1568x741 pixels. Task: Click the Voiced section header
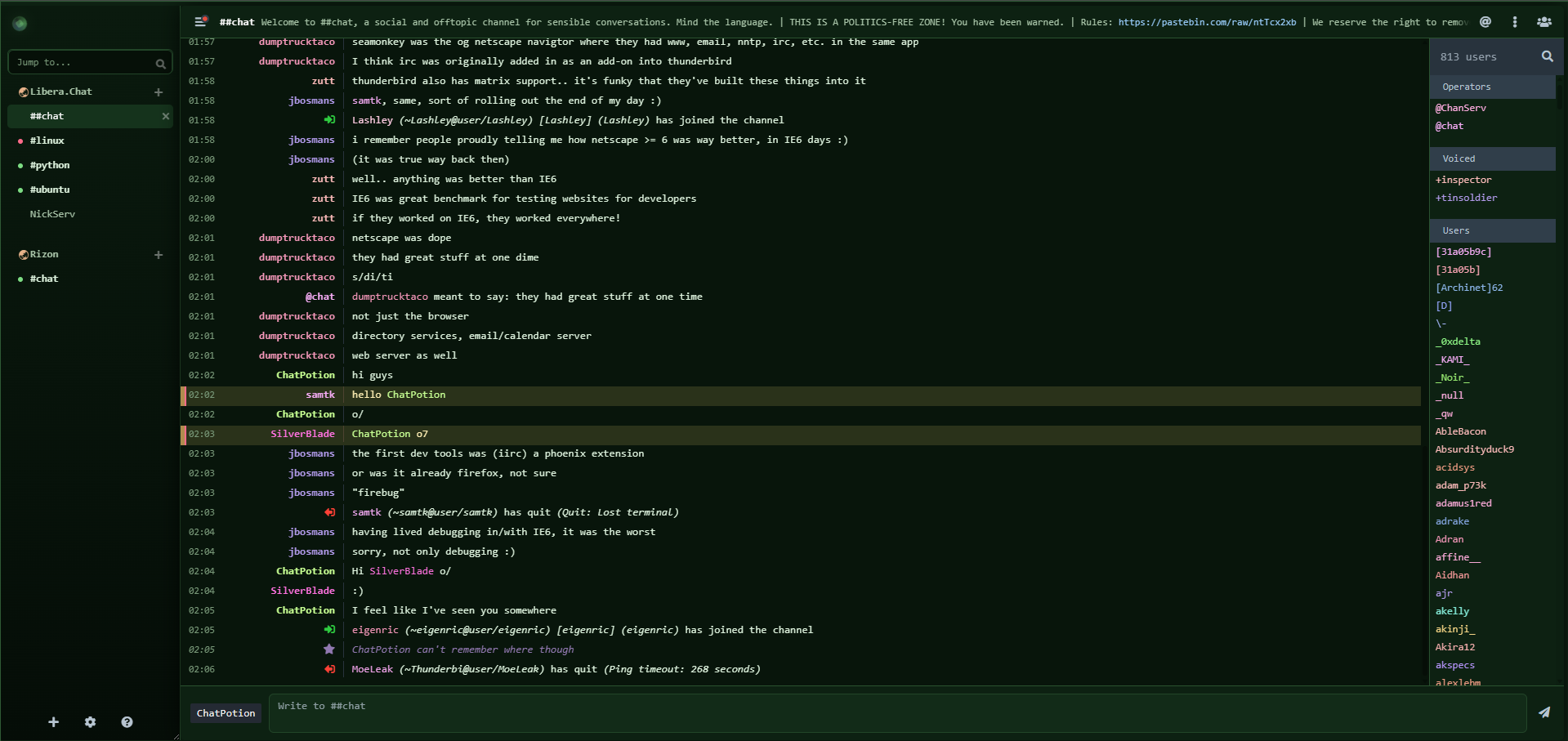1492,158
